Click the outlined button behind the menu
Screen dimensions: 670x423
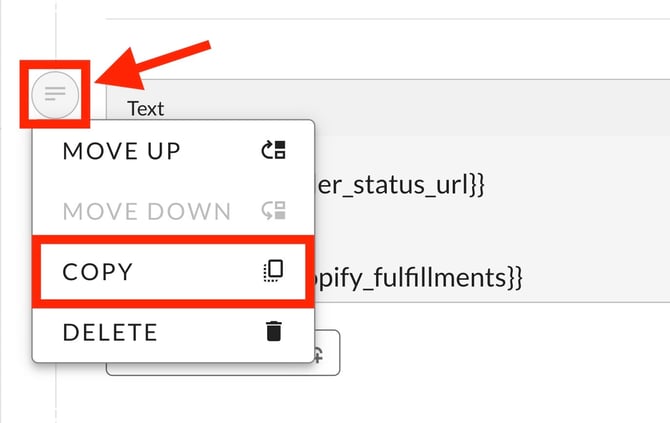(x=223, y=353)
